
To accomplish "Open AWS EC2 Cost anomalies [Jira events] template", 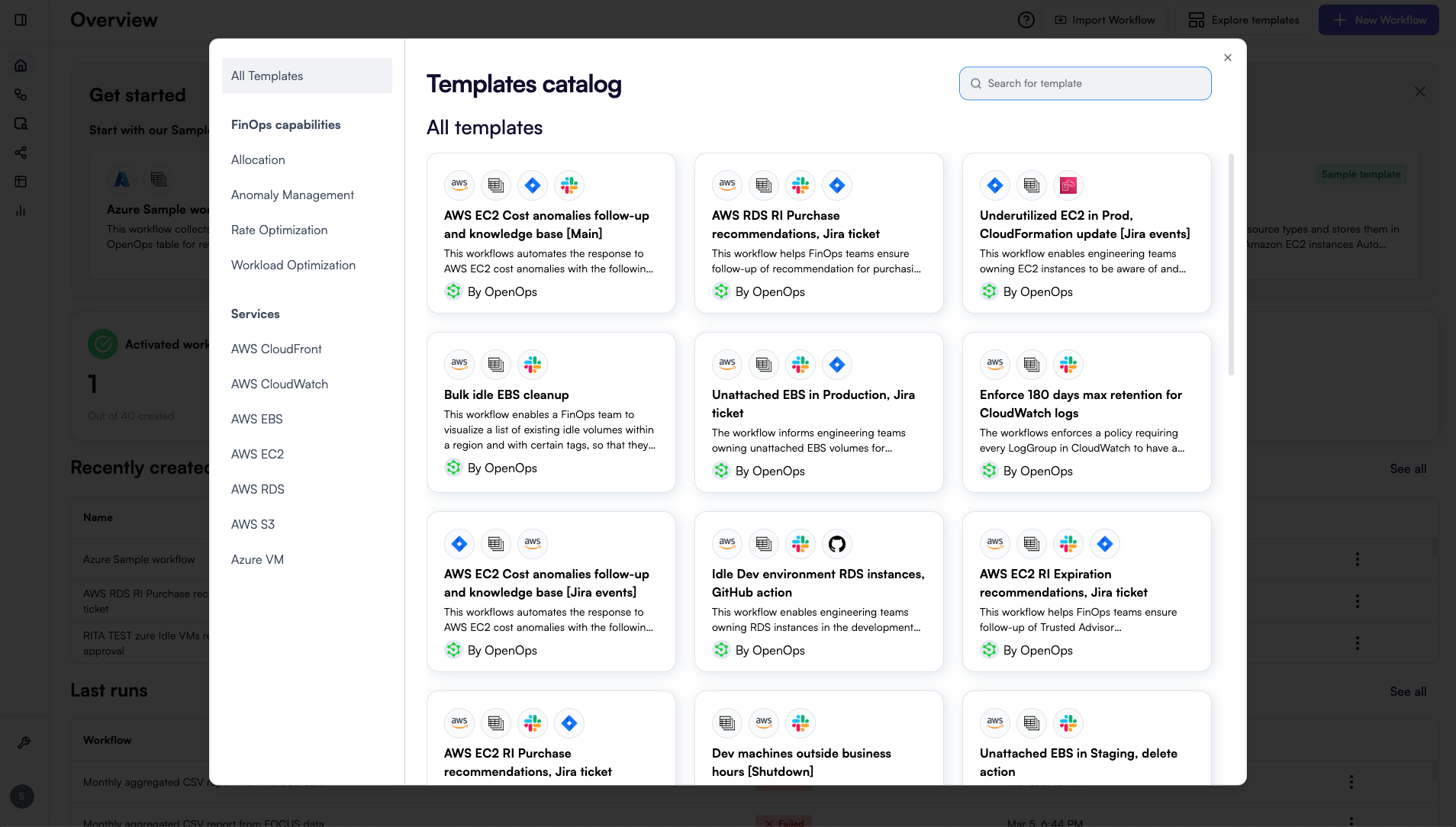I will (551, 591).
